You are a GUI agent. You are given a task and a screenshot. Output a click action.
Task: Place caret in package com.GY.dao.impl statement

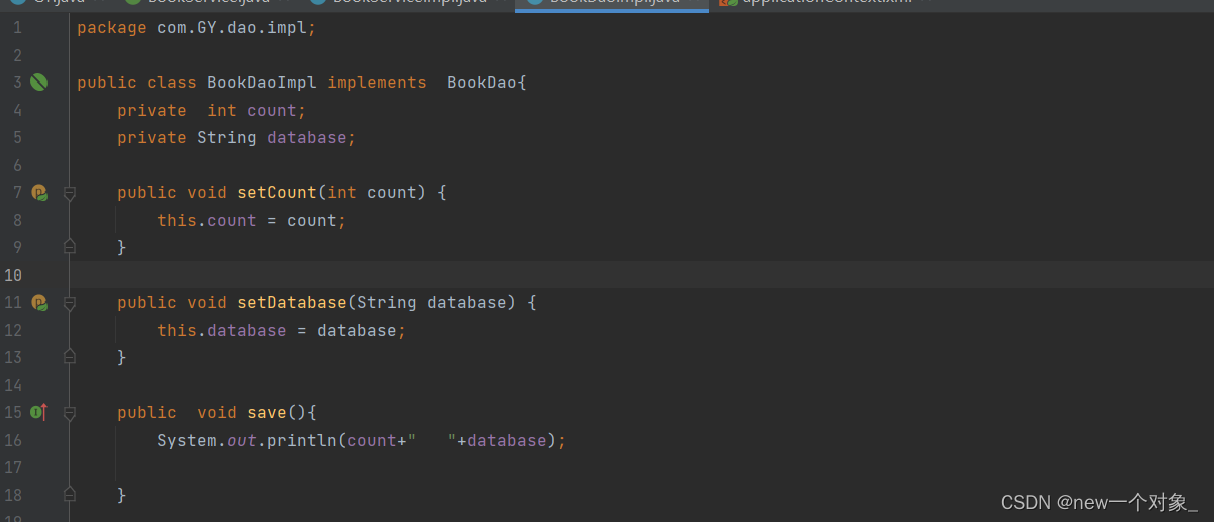click(197, 27)
